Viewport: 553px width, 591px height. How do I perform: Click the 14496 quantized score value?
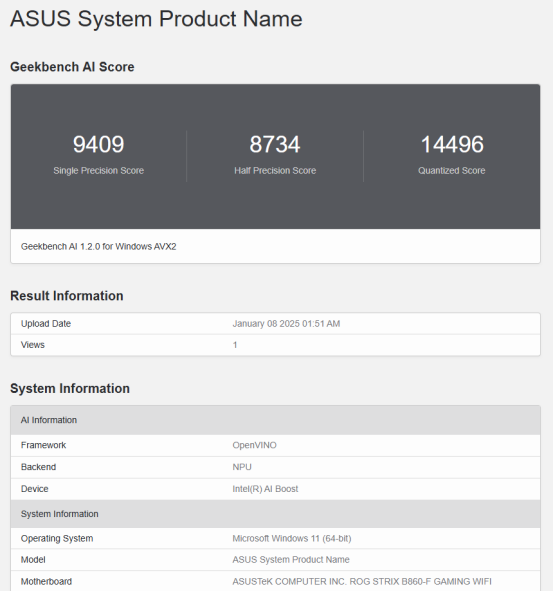tap(452, 144)
